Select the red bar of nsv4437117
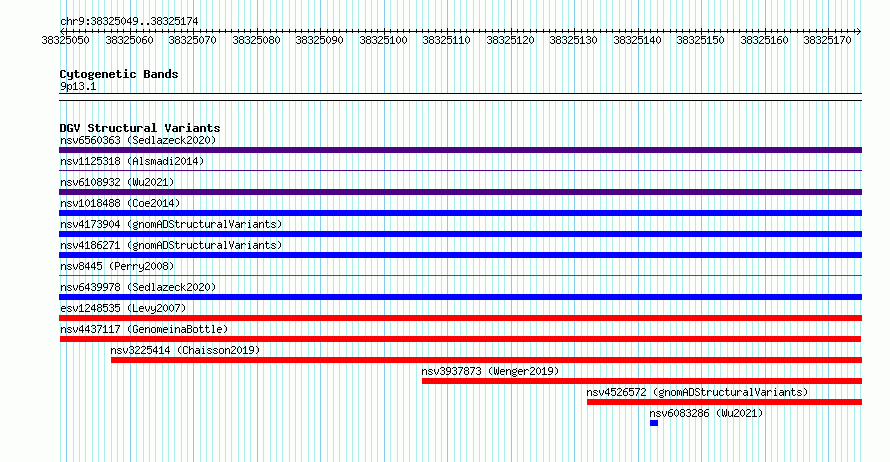Screen dimensions: 890x462 click(x=460, y=339)
